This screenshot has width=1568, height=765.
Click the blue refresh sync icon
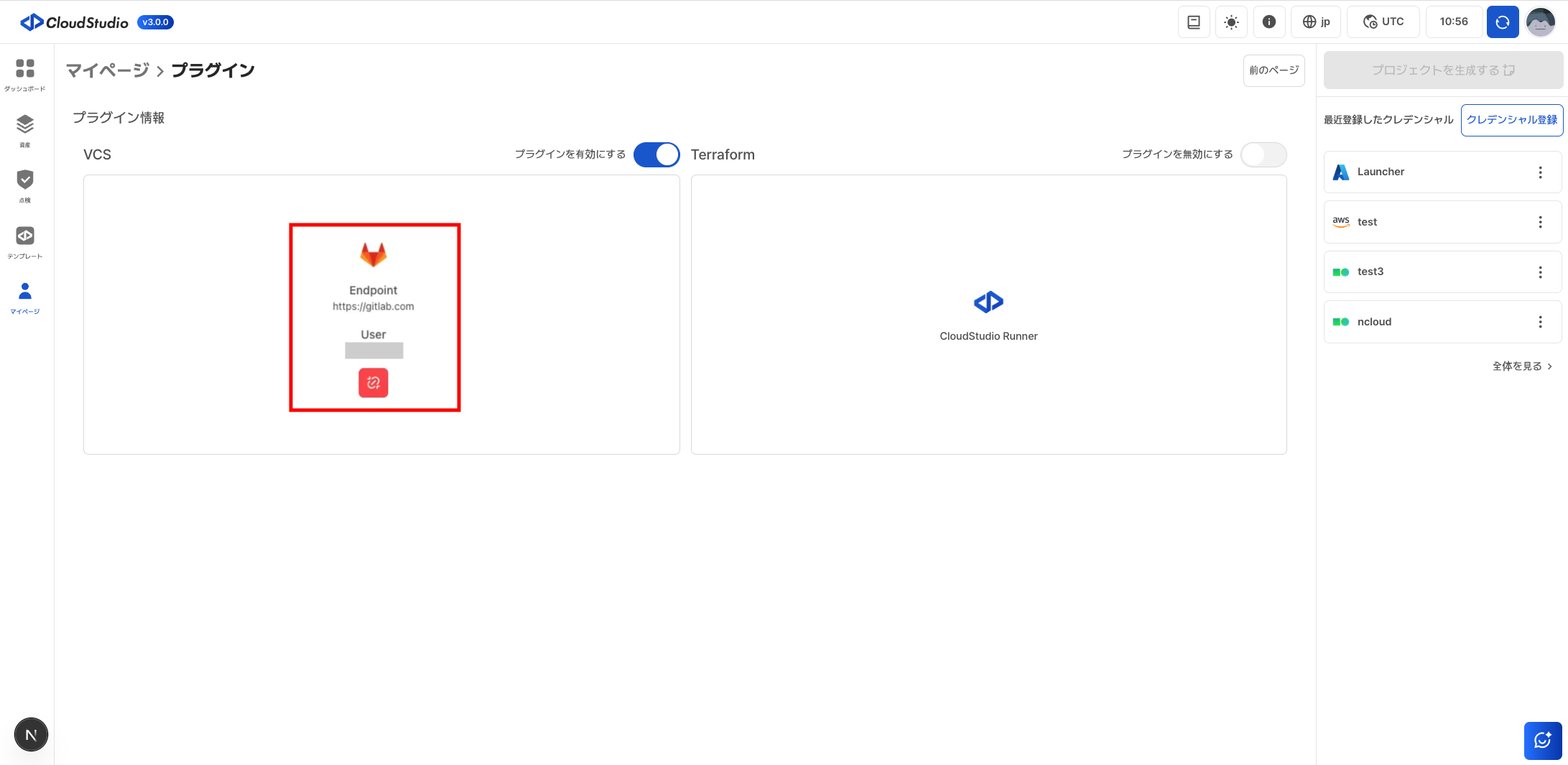click(x=1503, y=22)
